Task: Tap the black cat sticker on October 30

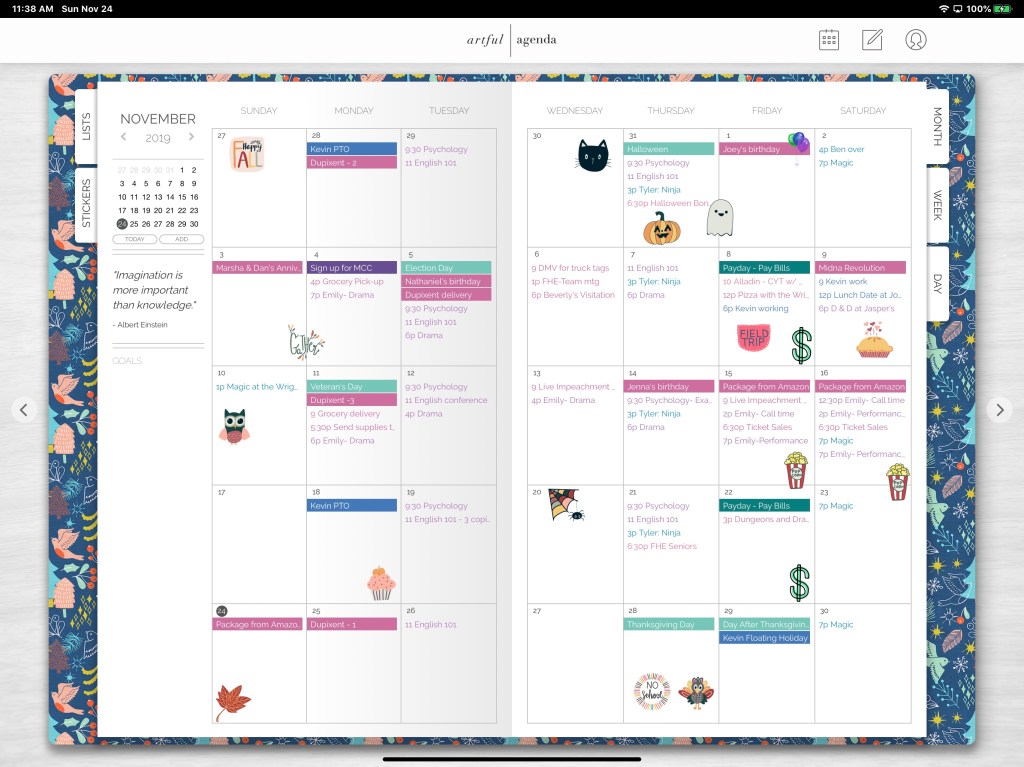Action: click(x=592, y=155)
